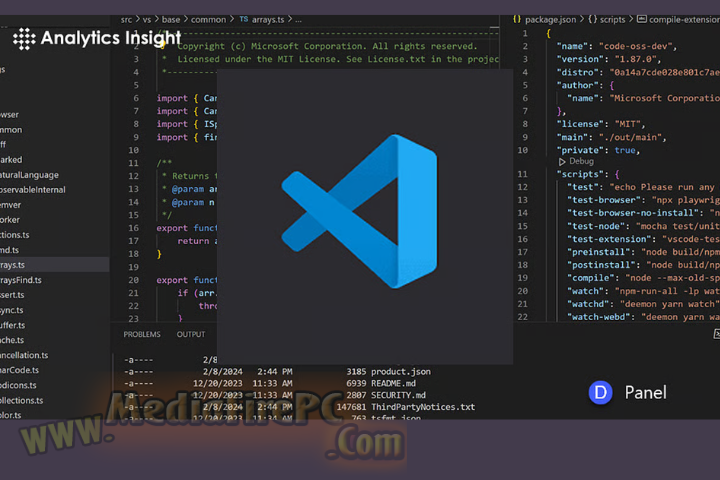Click the Copyright Microsoft Corporation comment line
The width and height of the screenshot is (720, 480).
coord(327,46)
